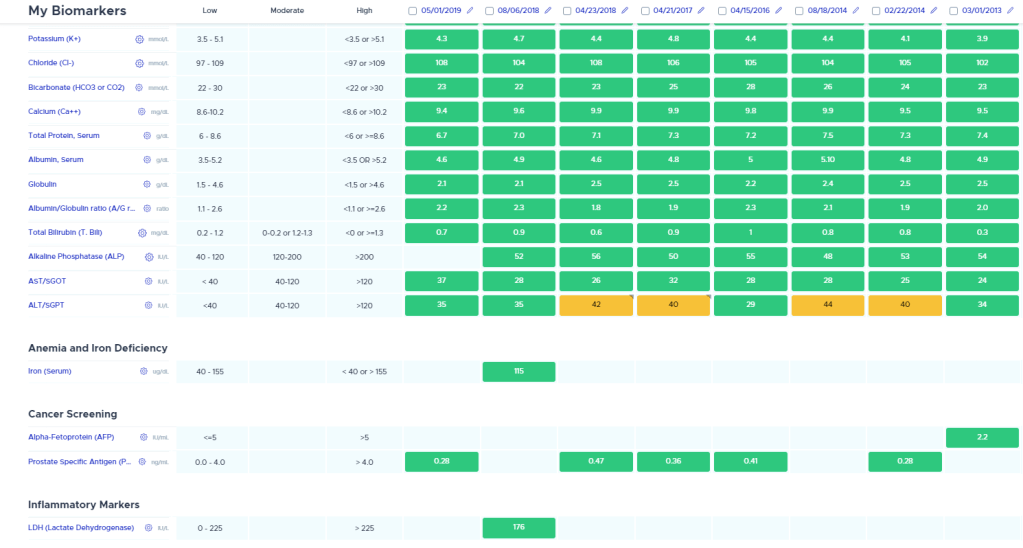Check the 05/01/2019 column checkbox
This screenshot has height=548, width=1023.
tap(412, 11)
